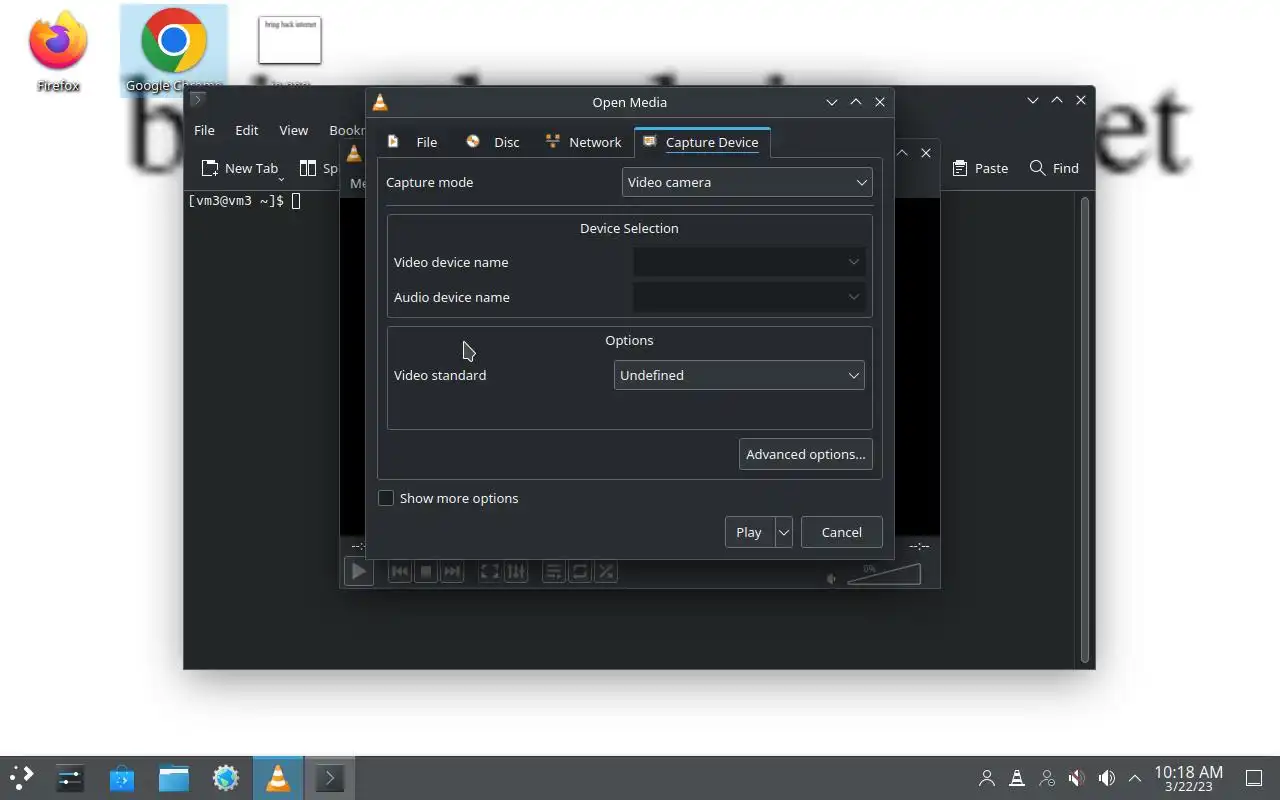This screenshot has height=800, width=1280.
Task: Click the VLC volume slider
Action: (884, 574)
